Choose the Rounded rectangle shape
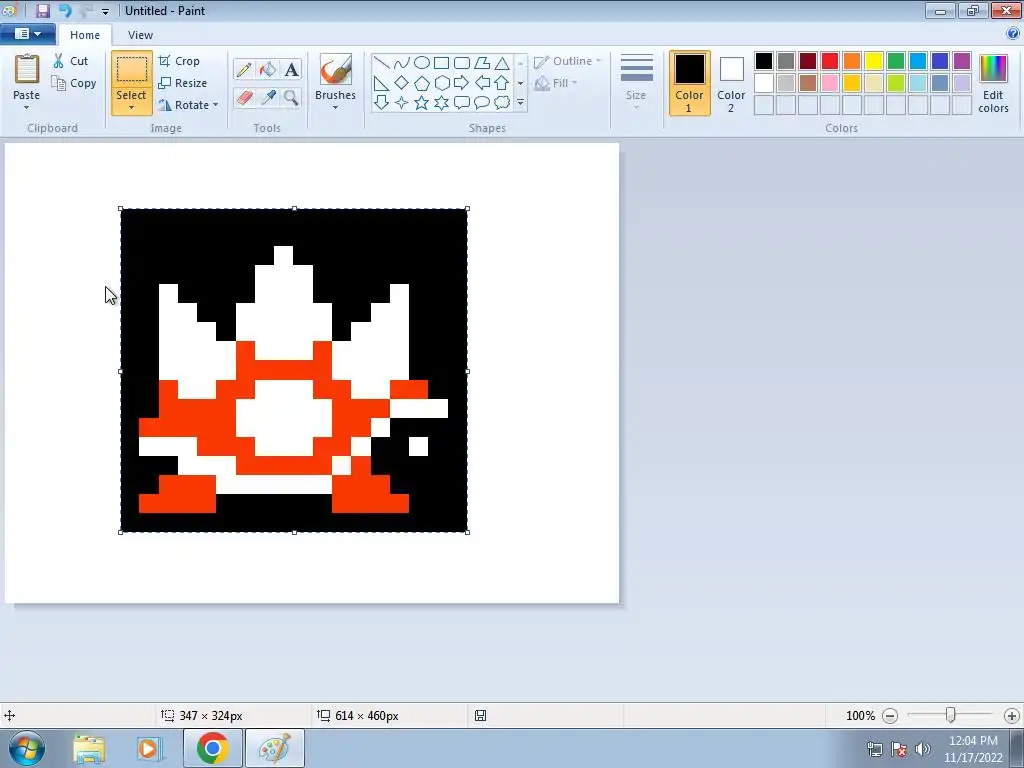This screenshot has width=1024, height=768. (462, 63)
